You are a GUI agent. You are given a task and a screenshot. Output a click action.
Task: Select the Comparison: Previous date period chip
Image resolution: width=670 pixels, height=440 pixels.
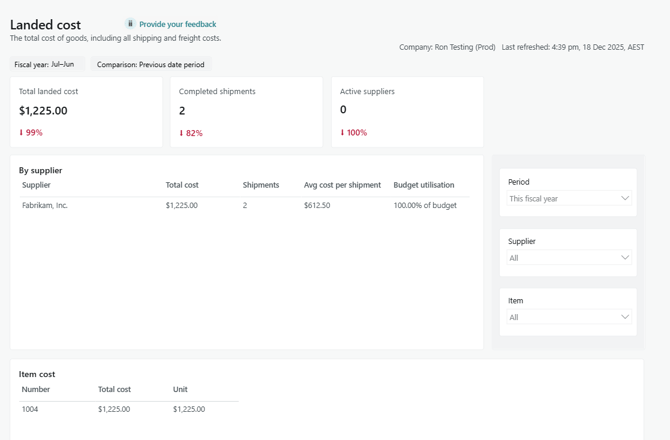(x=150, y=65)
